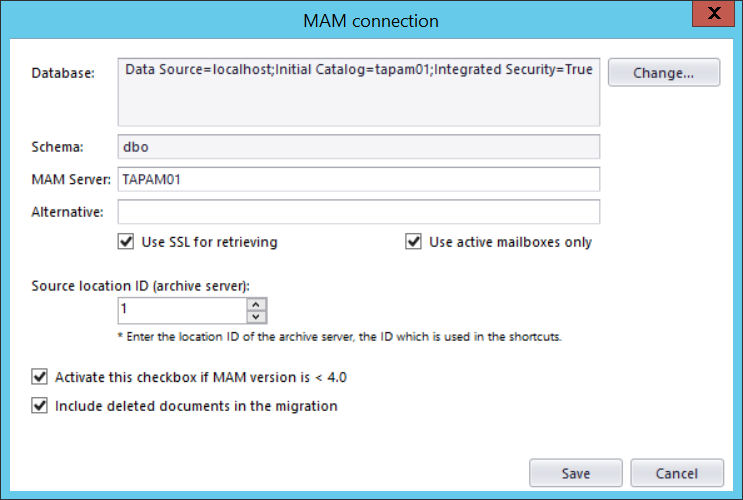Viewport: 743px width, 500px height.
Task: Click the Change... database button
Action: (663, 73)
